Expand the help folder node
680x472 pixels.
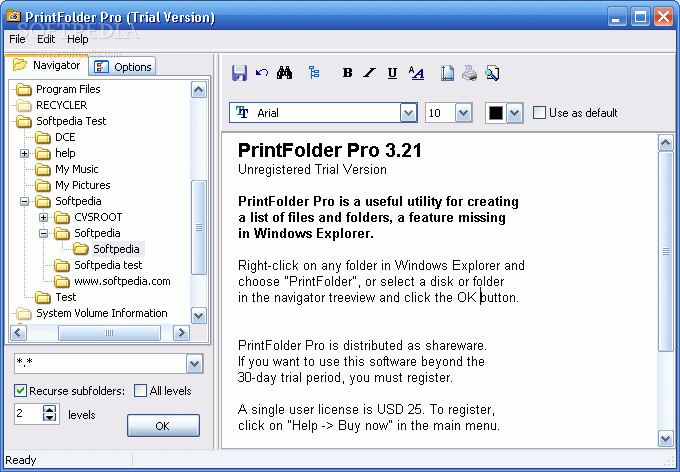pyautogui.click(x=25, y=154)
